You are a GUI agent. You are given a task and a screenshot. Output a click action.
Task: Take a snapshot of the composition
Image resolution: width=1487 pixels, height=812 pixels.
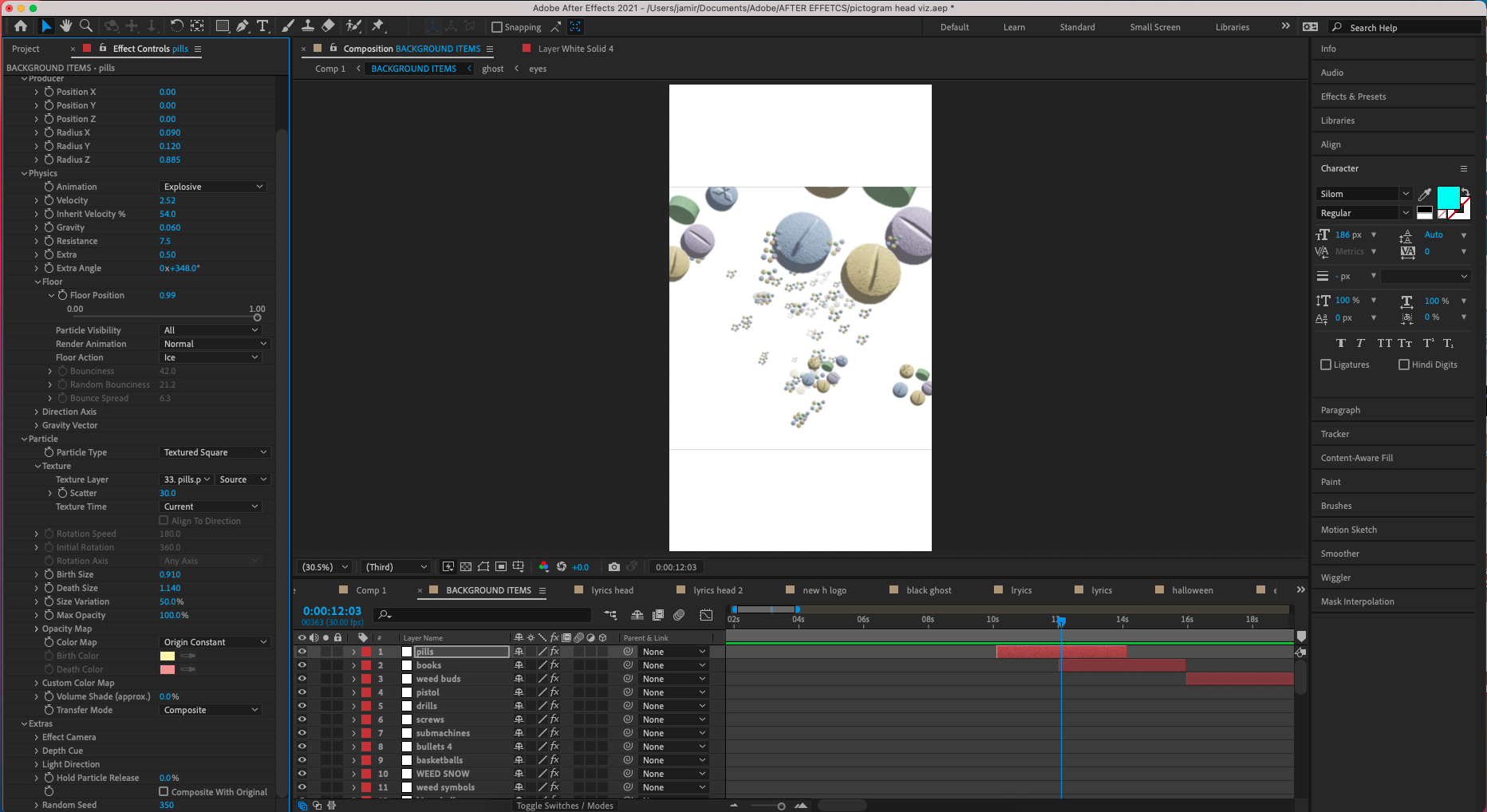click(613, 566)
